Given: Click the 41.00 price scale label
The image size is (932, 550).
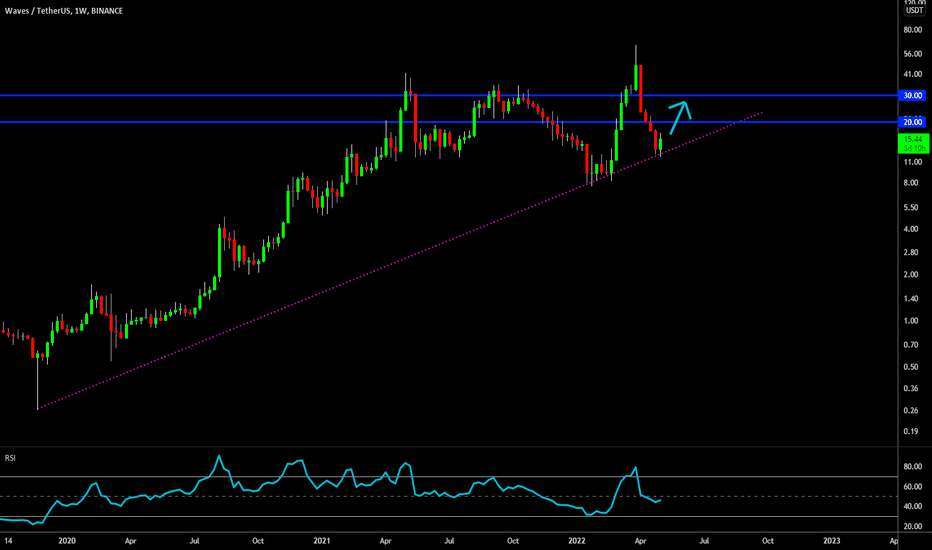Looking at the screenshot, I should 912,74.
